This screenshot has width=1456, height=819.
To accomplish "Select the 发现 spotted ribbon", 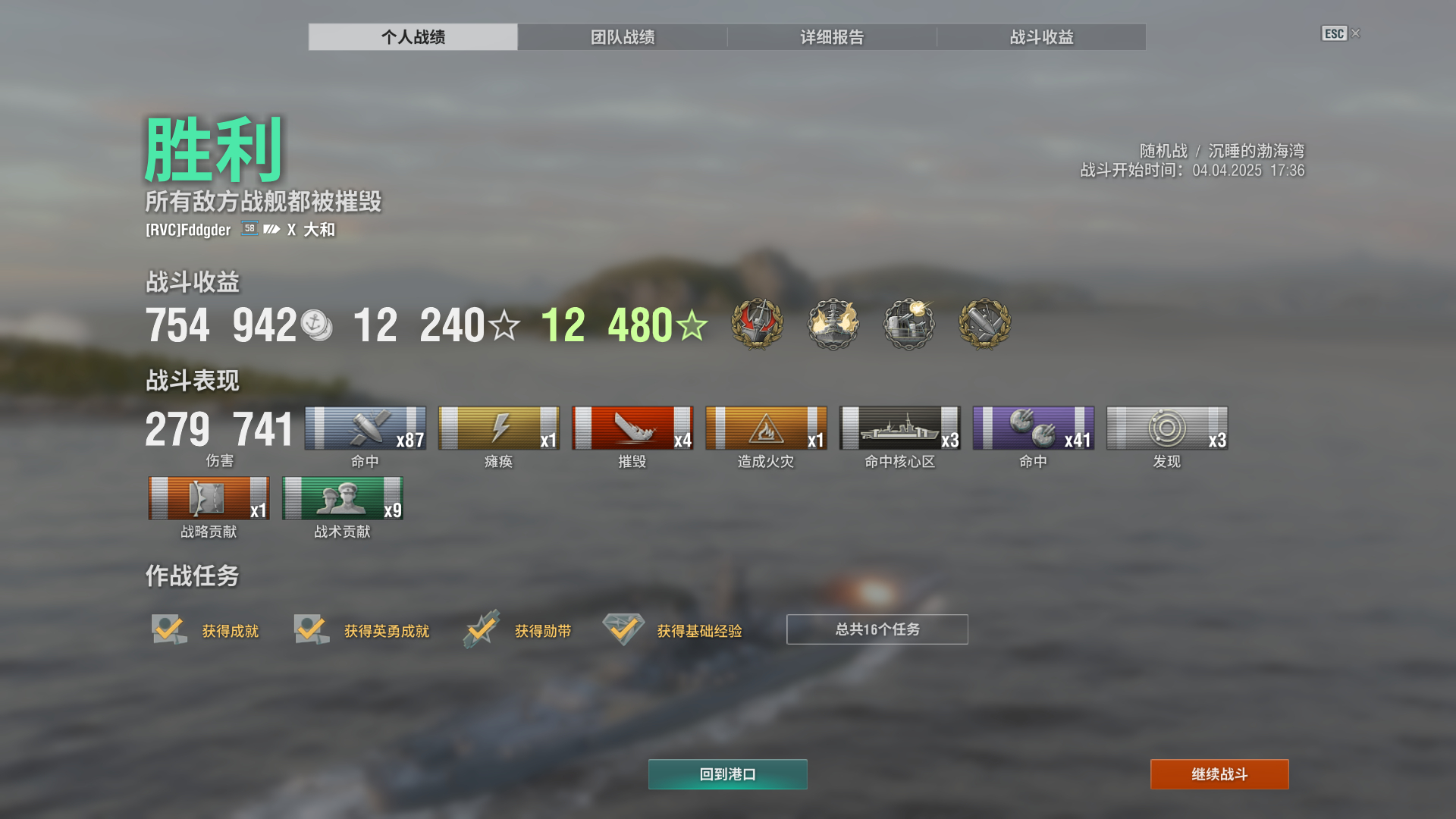I will (1167, 428).
